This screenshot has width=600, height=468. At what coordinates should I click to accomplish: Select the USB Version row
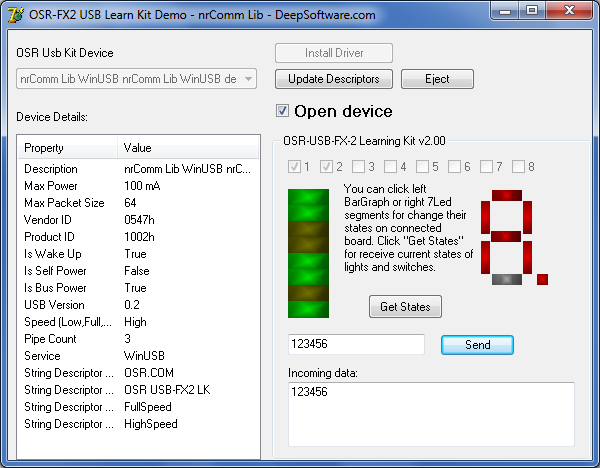[x=138, y=305]
